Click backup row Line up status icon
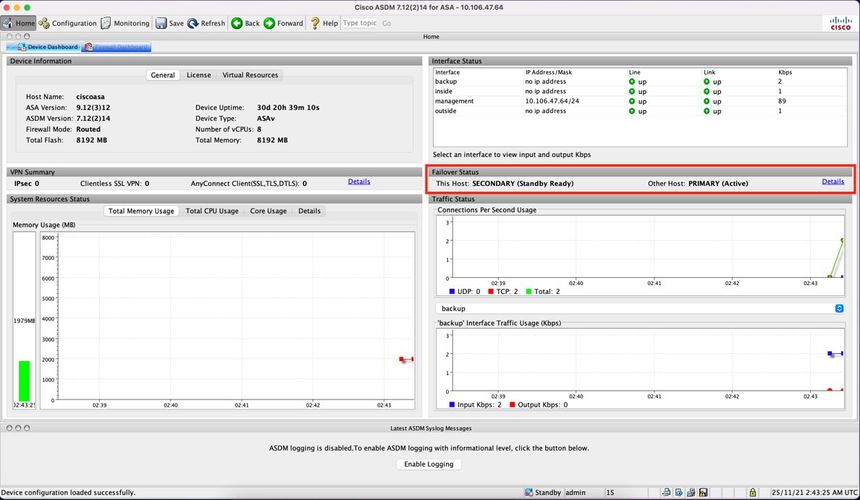 point(632,82)
